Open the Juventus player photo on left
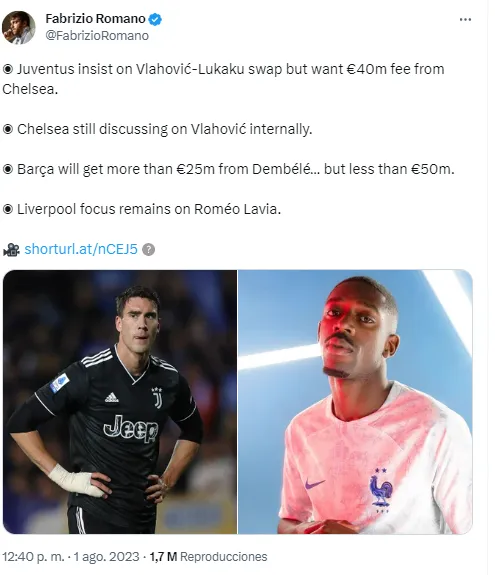Viewport: 495px width, 575px height. click(120, 402)
